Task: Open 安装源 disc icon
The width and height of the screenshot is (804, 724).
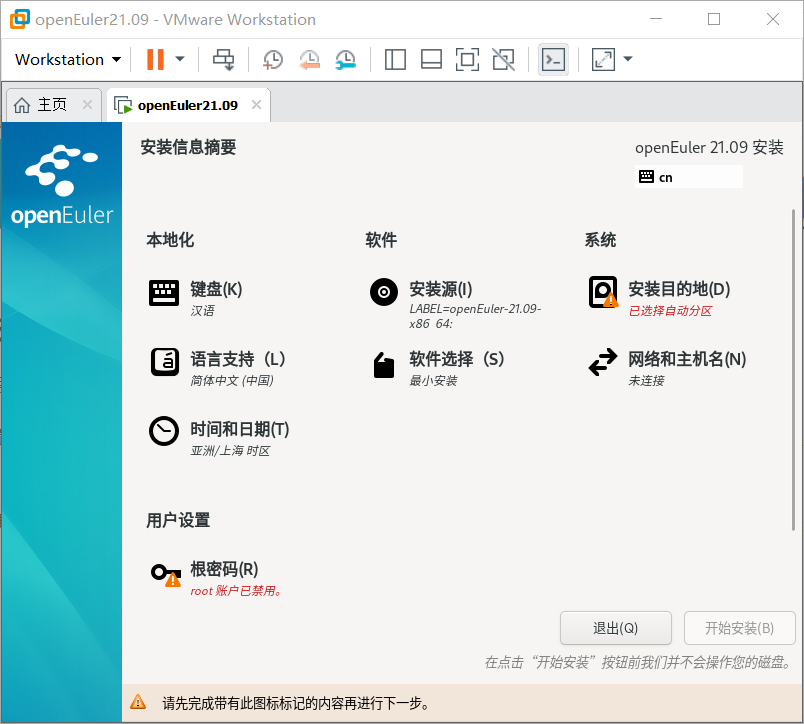Action: [x=384, y=292]
